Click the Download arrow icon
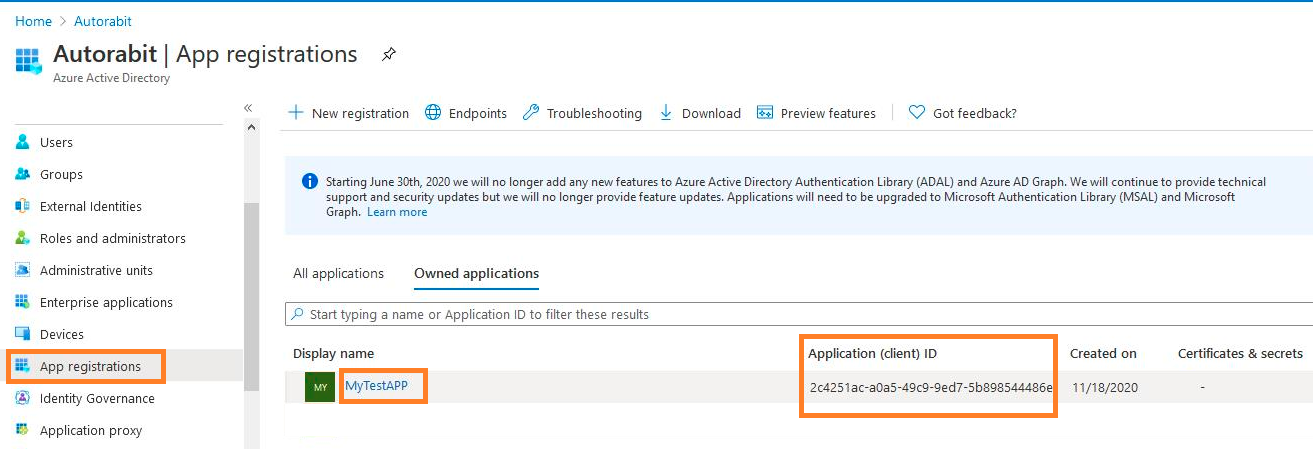This screenshot has width=1313, height=449. click(x=666, y=113)
